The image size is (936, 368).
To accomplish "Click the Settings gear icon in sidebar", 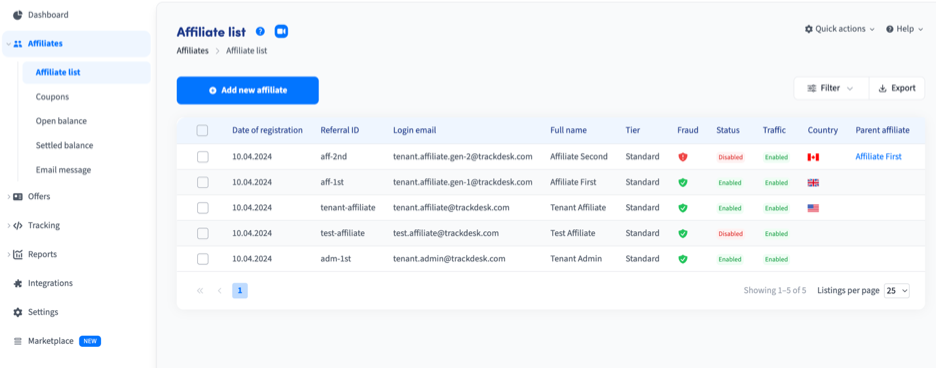I will [x=17, y=312].
